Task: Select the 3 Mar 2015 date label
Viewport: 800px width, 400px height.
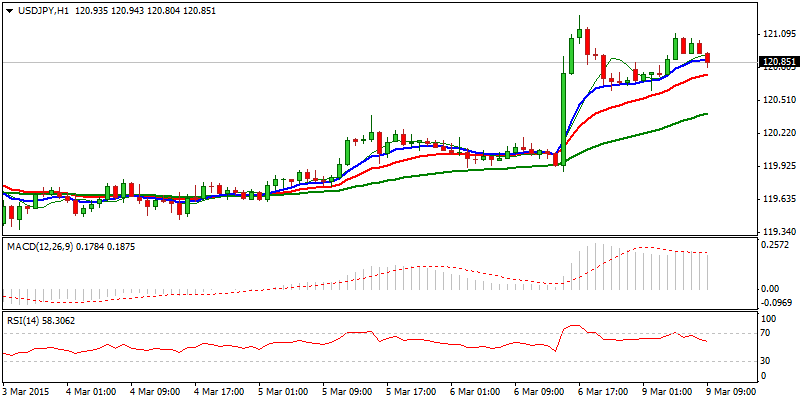Action: [x=26, y=391]
